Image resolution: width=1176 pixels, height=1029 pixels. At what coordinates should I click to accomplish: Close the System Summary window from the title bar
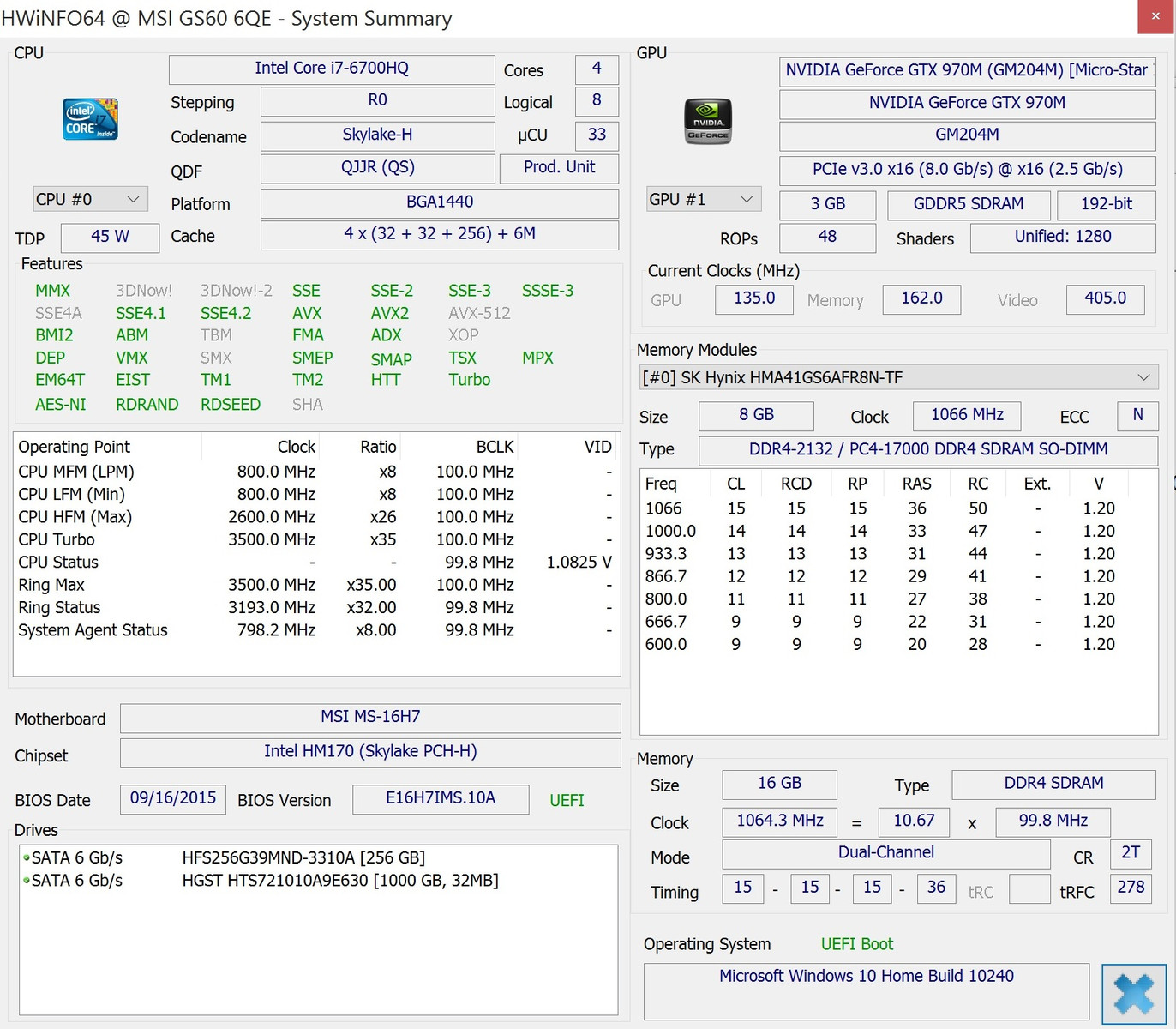click(1156, 17)
